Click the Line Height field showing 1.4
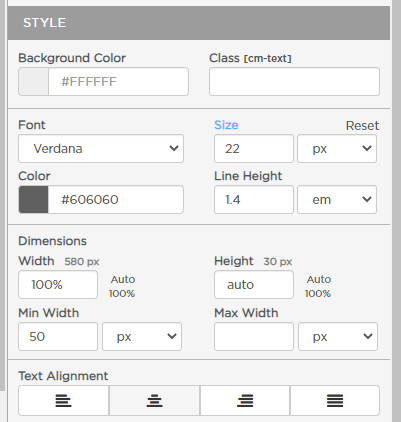The height and width of the screenshot is (422, 401). point(254,200)
